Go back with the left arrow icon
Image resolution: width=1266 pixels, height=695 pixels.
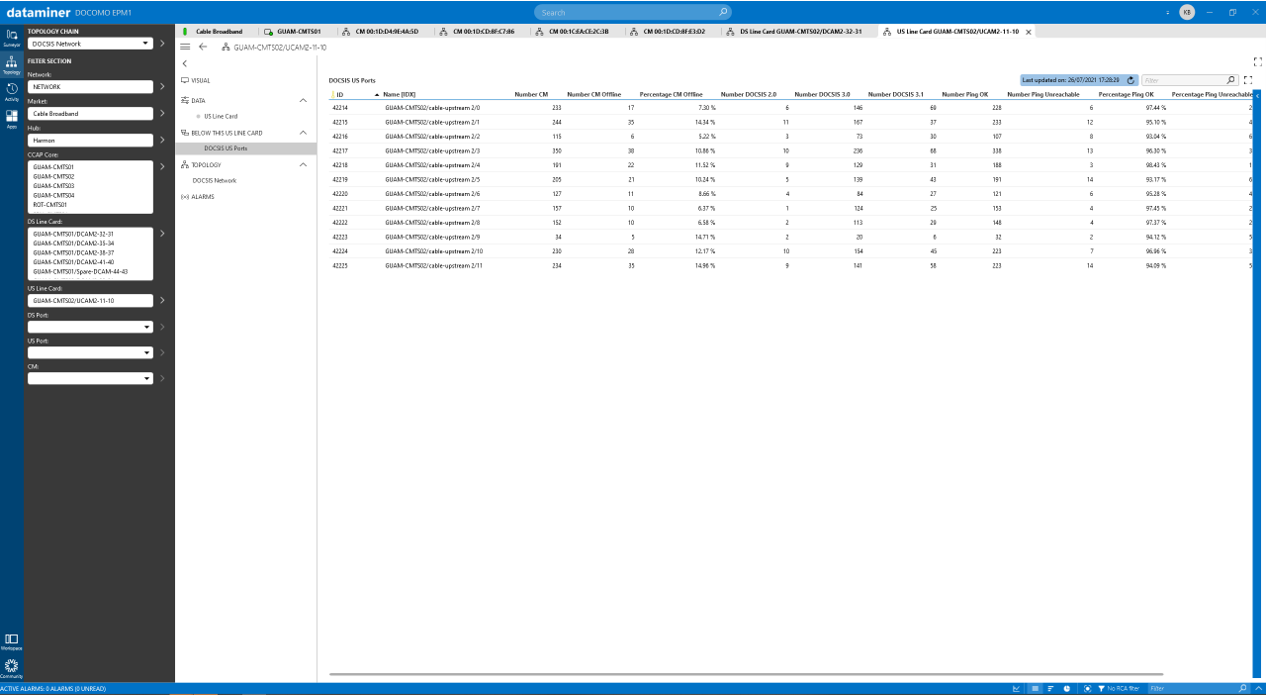203,47
